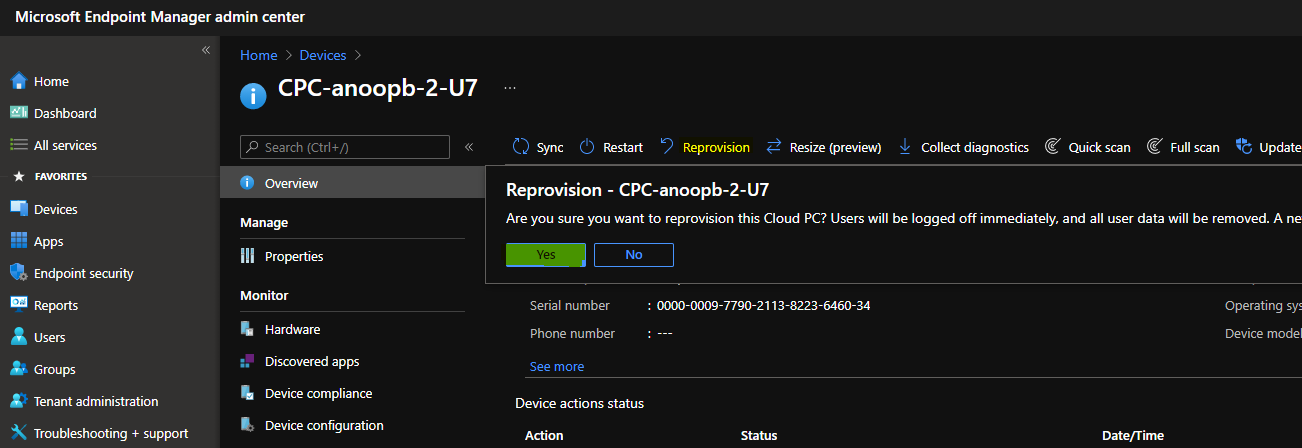1302x448 pixels.
Task: Cancel reprovision with the No button
Action: click(634, 255)
